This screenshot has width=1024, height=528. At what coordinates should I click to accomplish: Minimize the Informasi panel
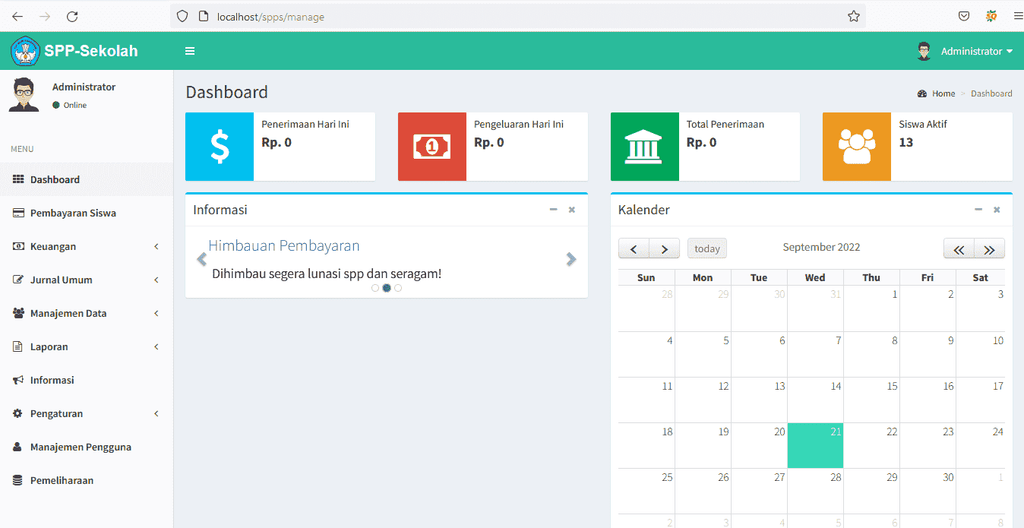(553, 210)
